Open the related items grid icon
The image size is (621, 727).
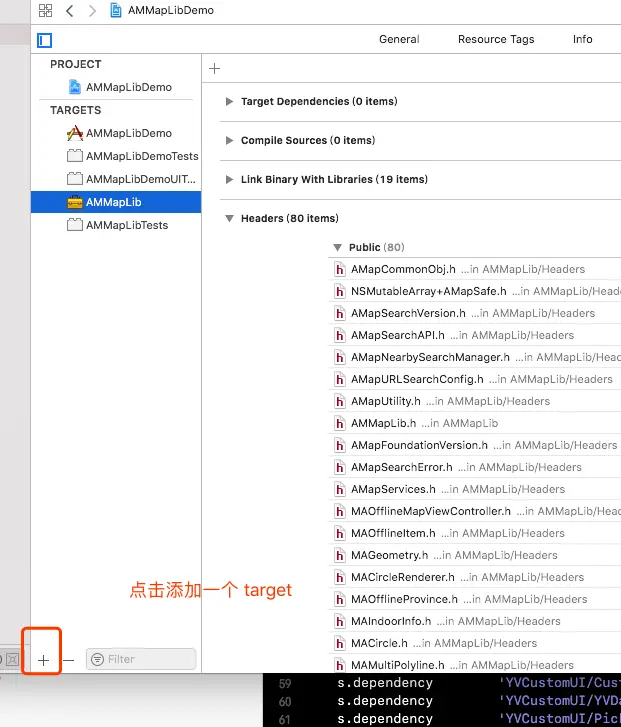45,10
